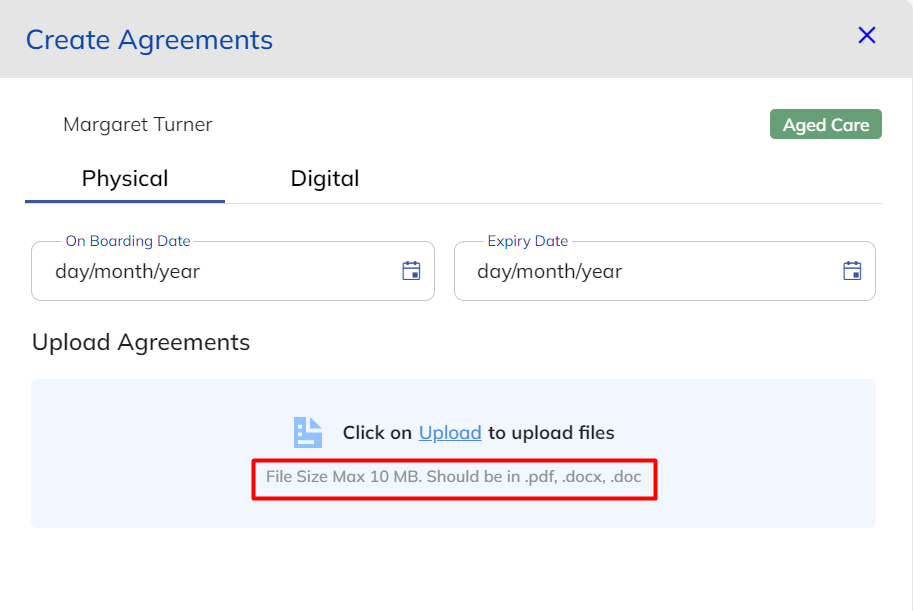Close the Create Agreements dialog

(866, 36)
